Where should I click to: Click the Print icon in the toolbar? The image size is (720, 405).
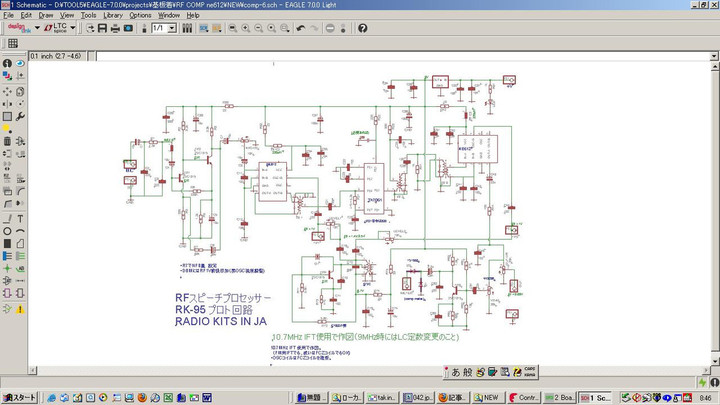[x=115, y=28]
